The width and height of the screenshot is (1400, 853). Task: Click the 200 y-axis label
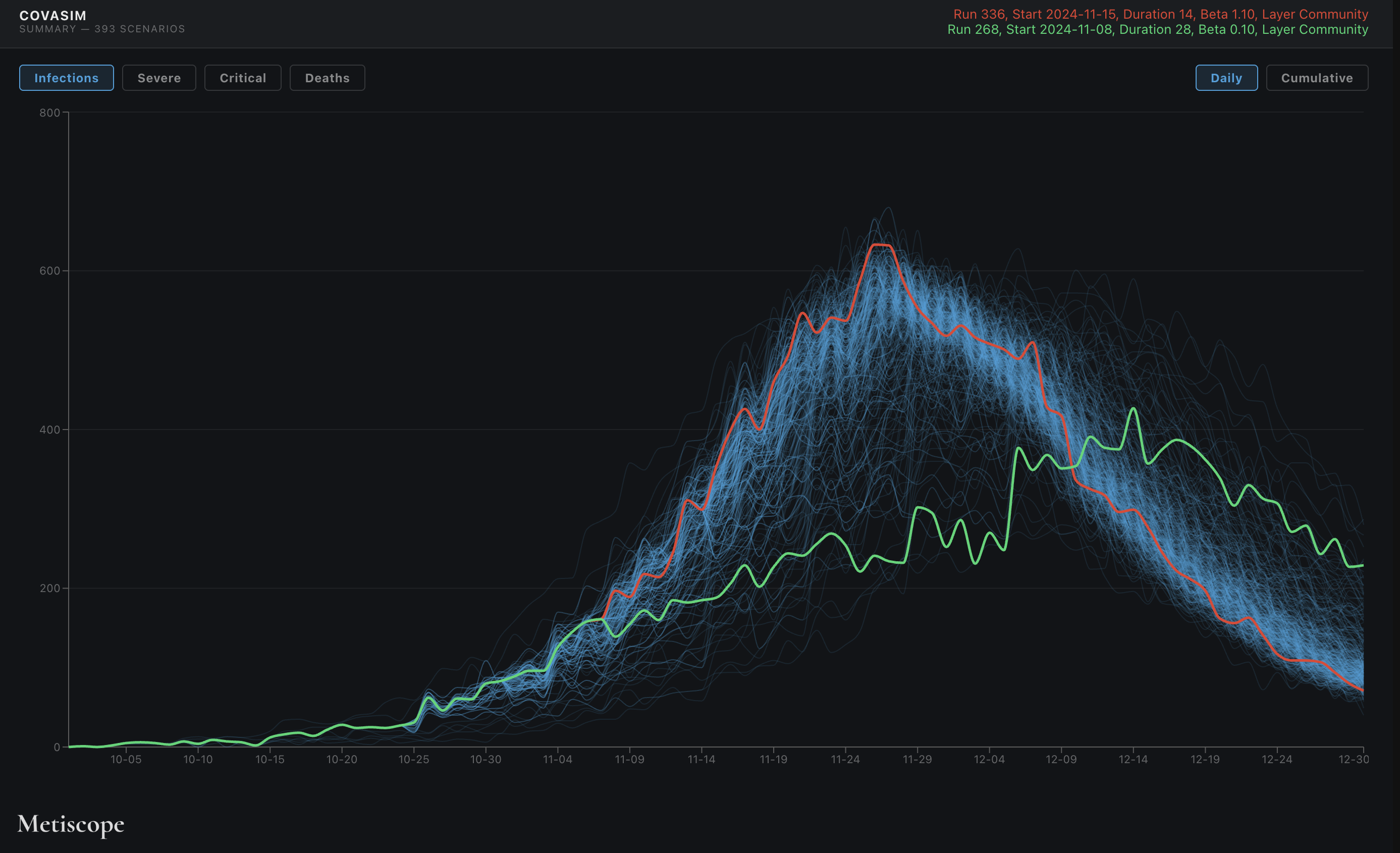(49, 588)
